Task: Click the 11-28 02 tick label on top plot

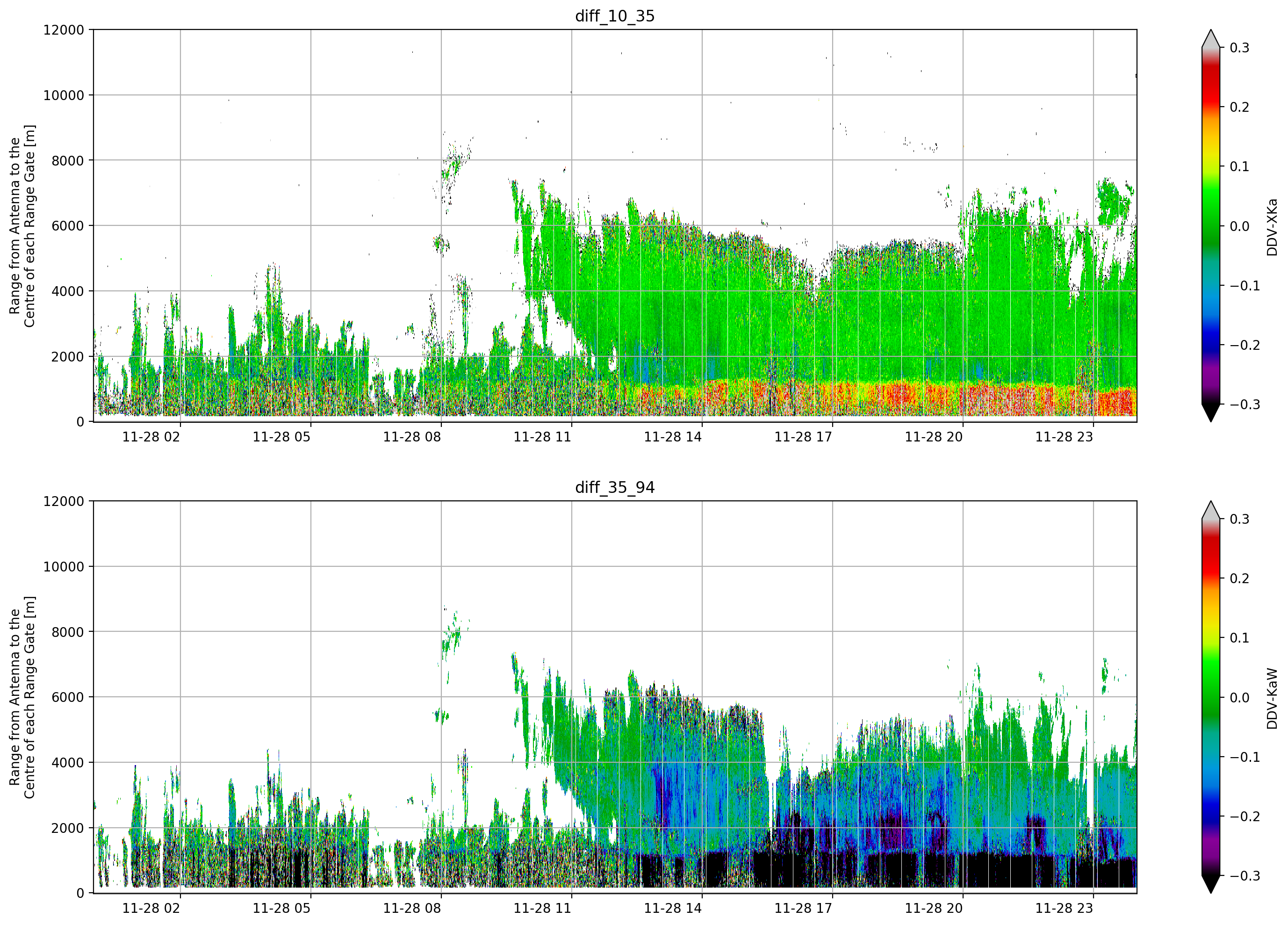Action: 151,437
